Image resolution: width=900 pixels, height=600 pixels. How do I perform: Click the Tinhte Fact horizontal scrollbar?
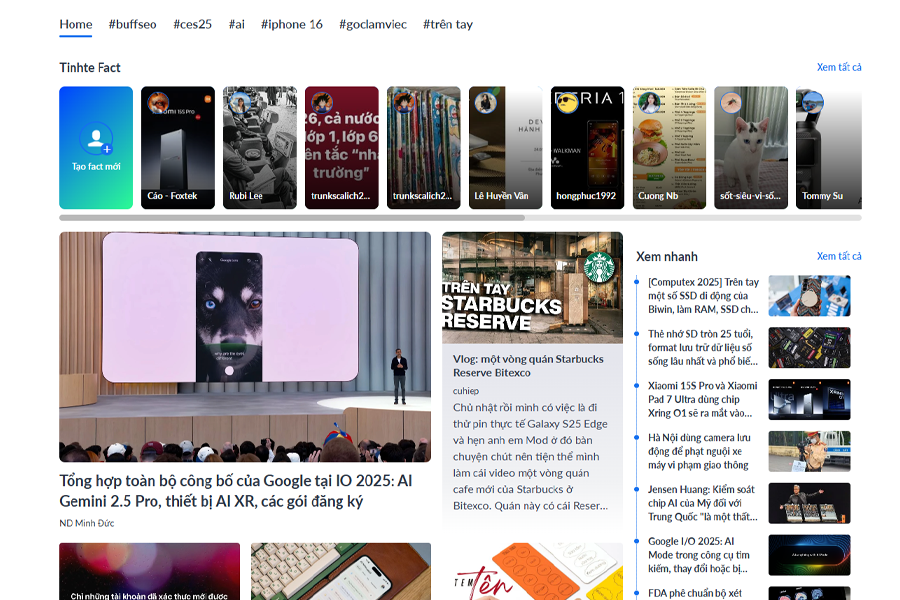(292, 218)
